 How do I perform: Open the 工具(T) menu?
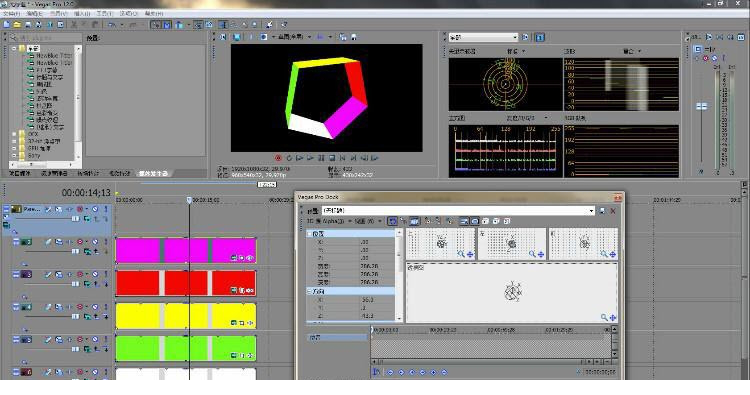(105, 14)
